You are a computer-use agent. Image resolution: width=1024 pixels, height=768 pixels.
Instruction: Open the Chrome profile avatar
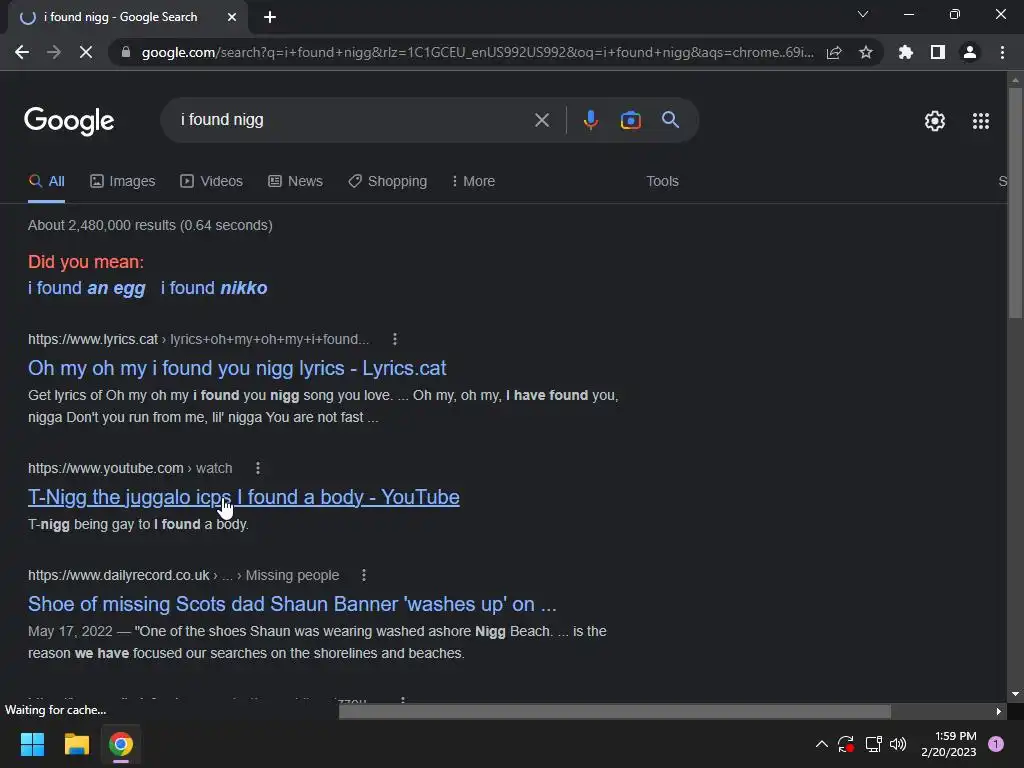(x=970, y=52)
